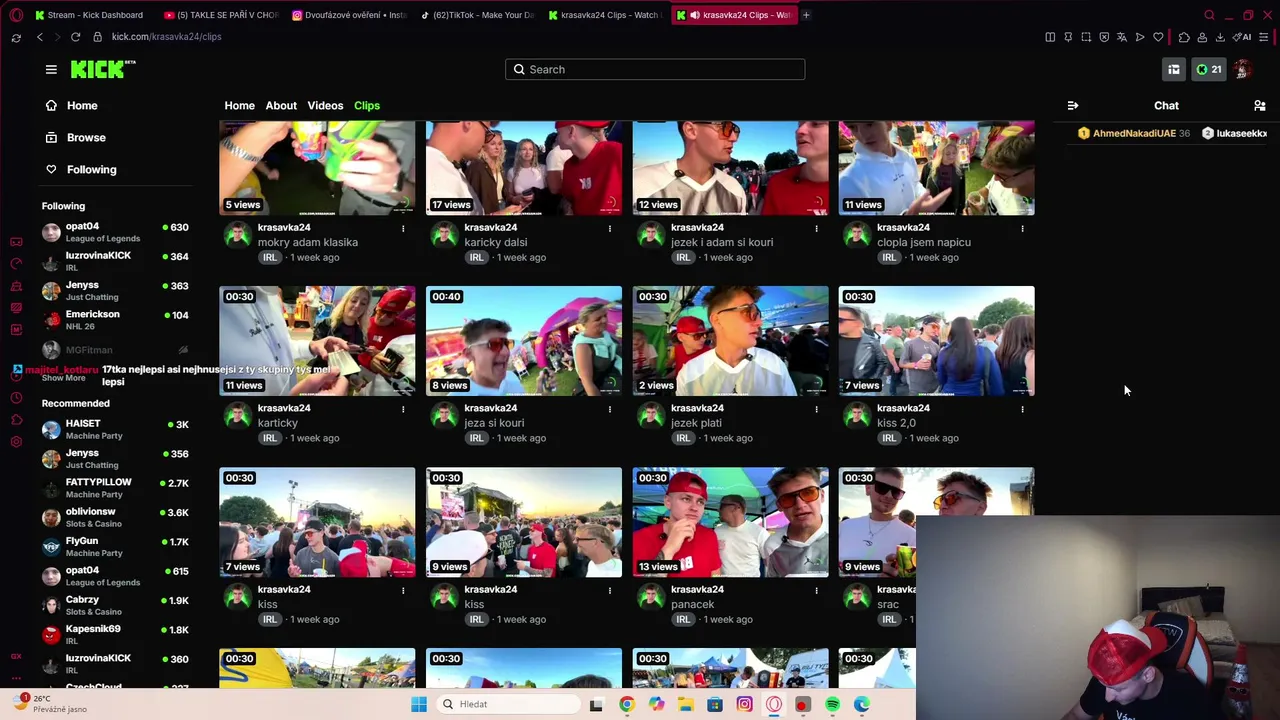Switch to the channel Home tab
Image resolution: width=1280 pixels, height=720 pixels.
[239, 105]
